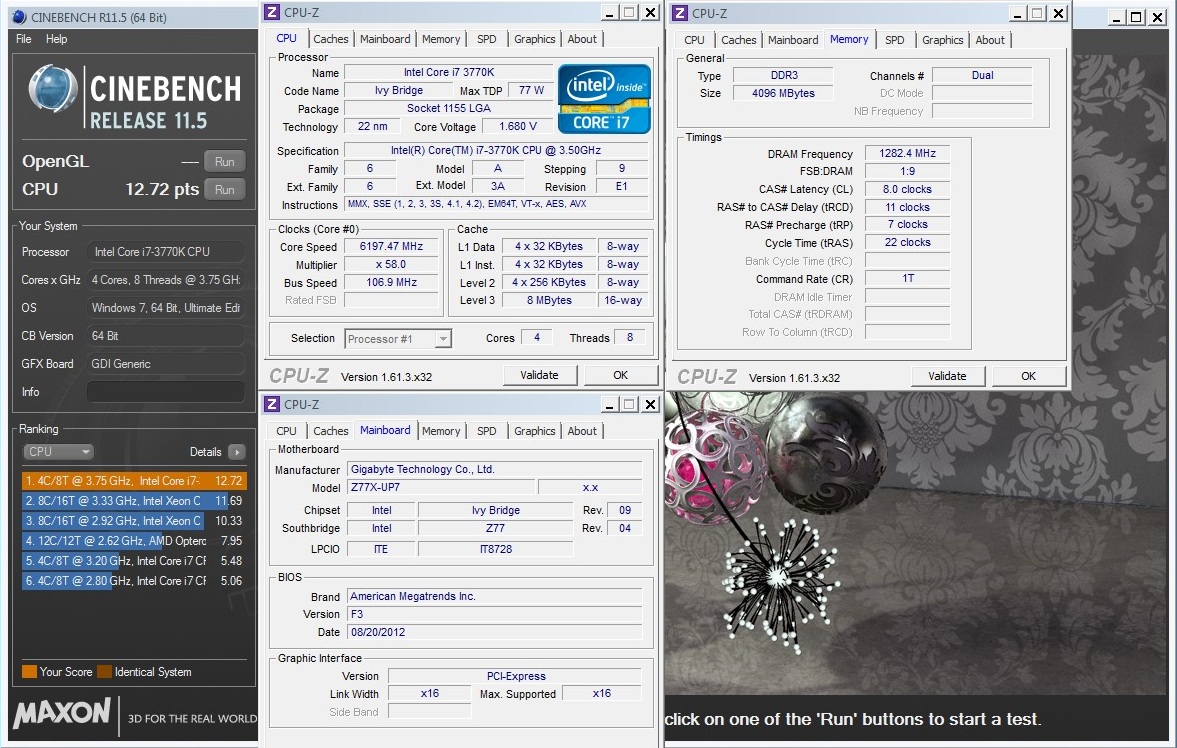Click Specification 'i7-3770K CPU @ 3.50GHz' field
Viewport: 1177px width, 748px height.
pyautogui.click(x=495, y=150)
